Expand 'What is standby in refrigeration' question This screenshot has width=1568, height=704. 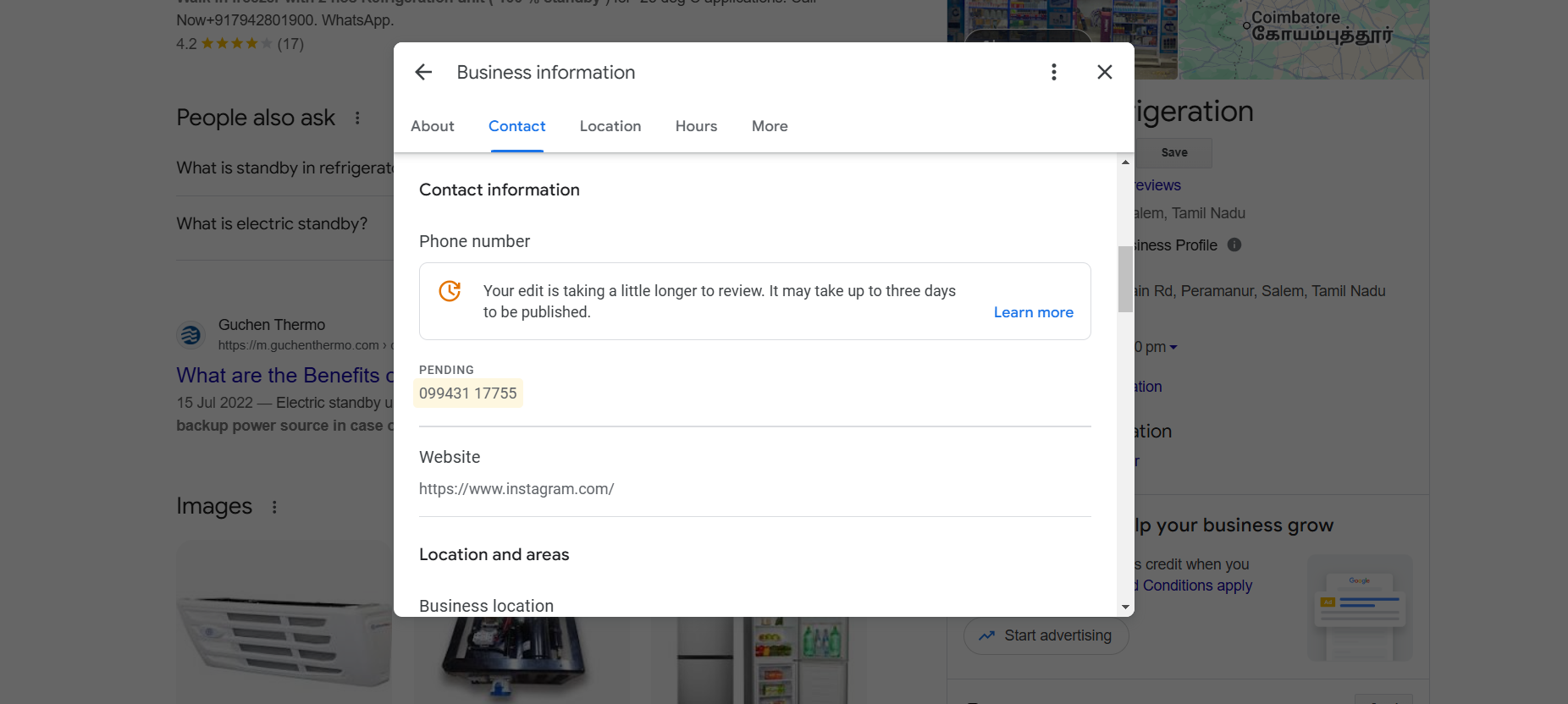[x=284, y=168]
